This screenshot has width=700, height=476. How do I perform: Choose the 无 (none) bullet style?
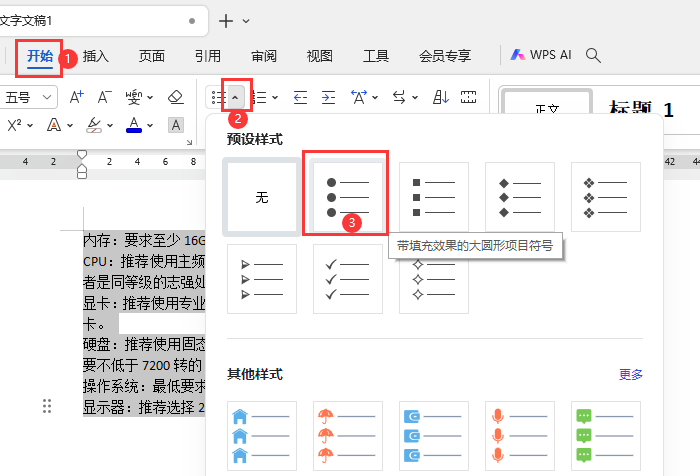262,197
